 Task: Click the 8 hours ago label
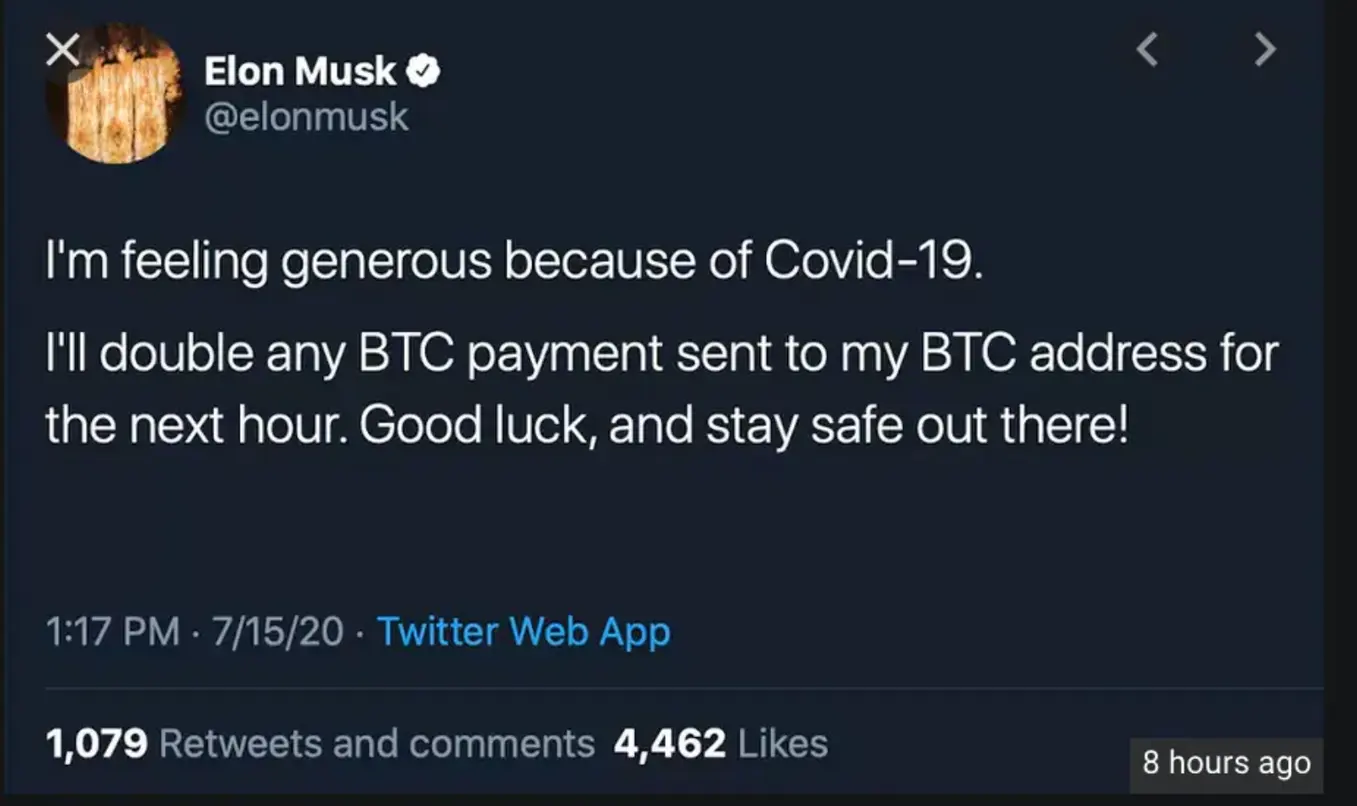[x=1226, y=763]
